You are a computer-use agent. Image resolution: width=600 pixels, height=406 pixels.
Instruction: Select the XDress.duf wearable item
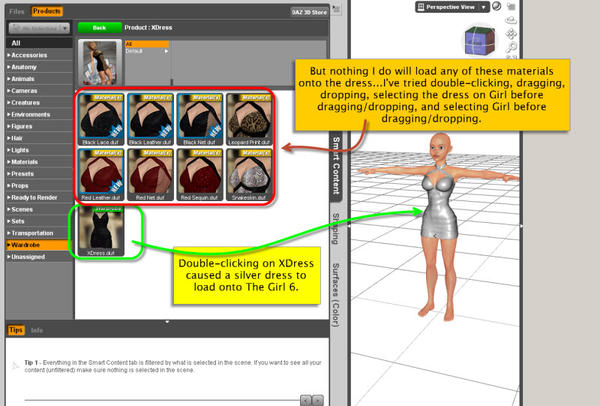click(101, 231)
